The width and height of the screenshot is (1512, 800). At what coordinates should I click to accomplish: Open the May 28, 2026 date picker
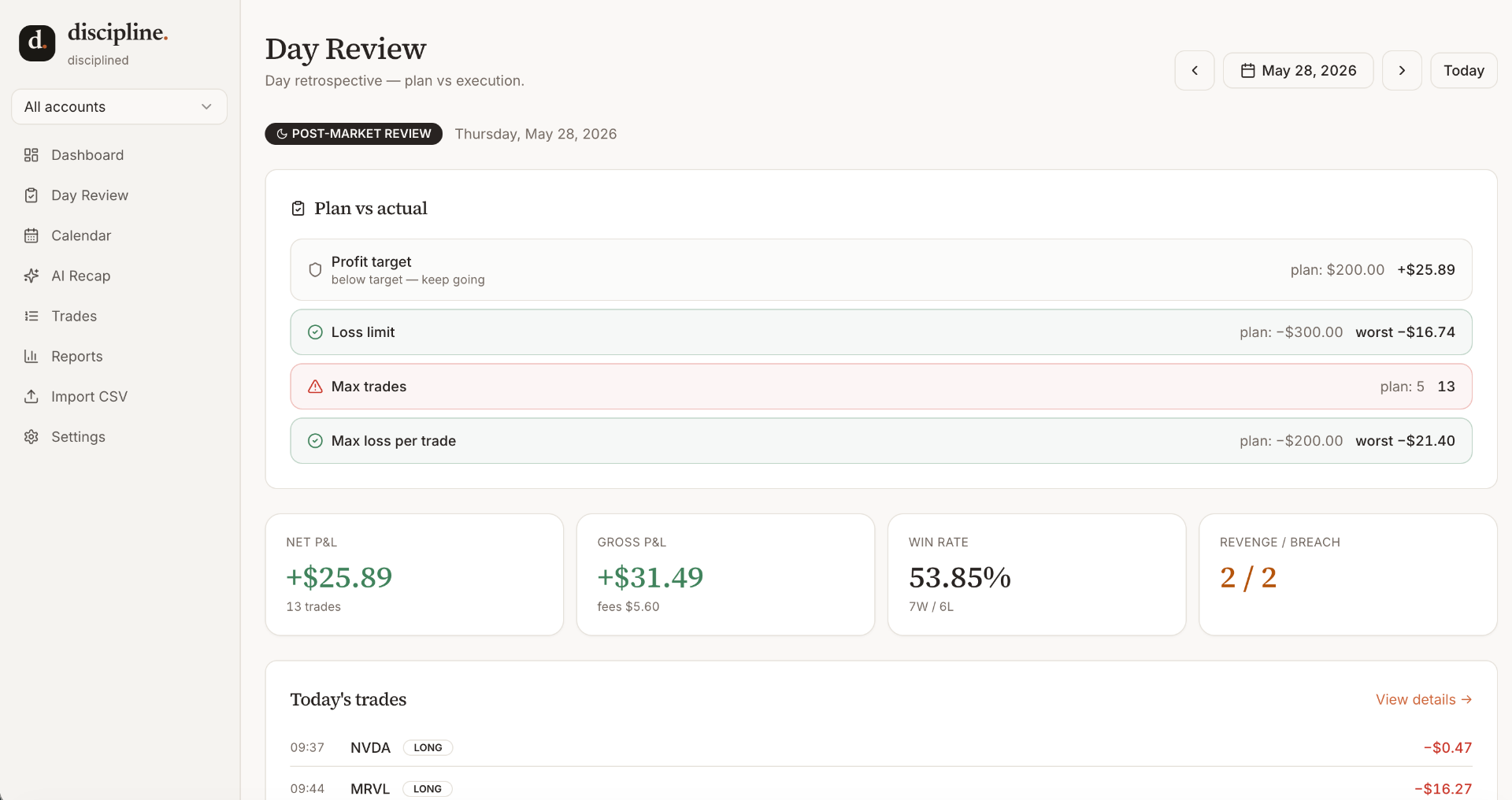point(1298,71)
